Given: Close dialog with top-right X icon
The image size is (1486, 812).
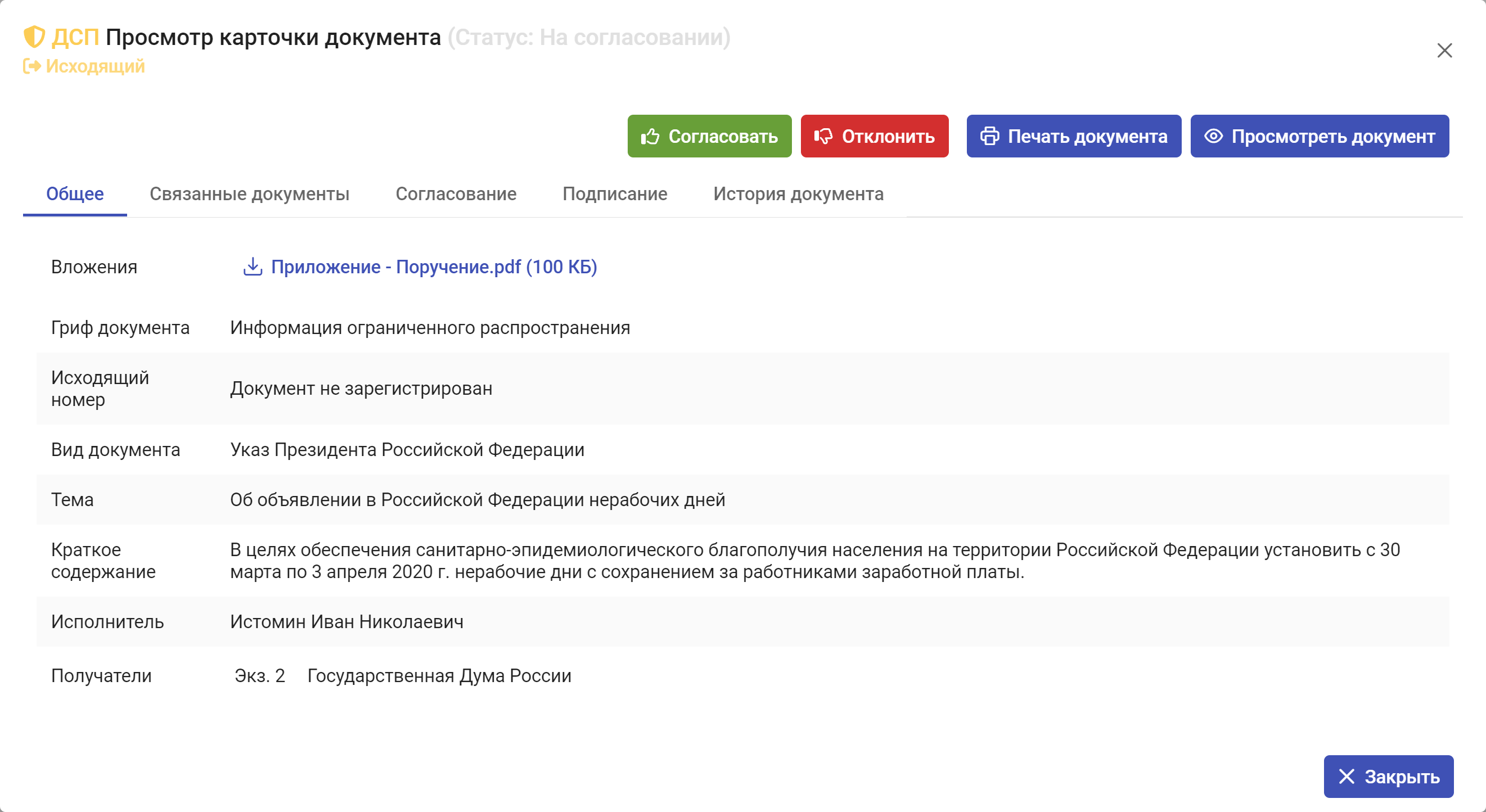Looking at the screenshot, I should coord(1444,51).
